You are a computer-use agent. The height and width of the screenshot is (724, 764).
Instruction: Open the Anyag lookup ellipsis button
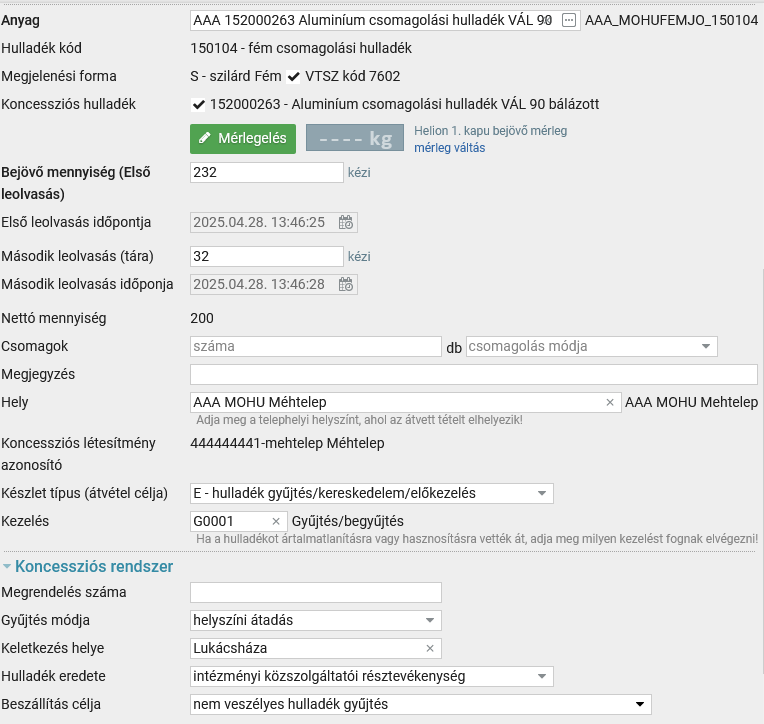click(x=569, y=20)
